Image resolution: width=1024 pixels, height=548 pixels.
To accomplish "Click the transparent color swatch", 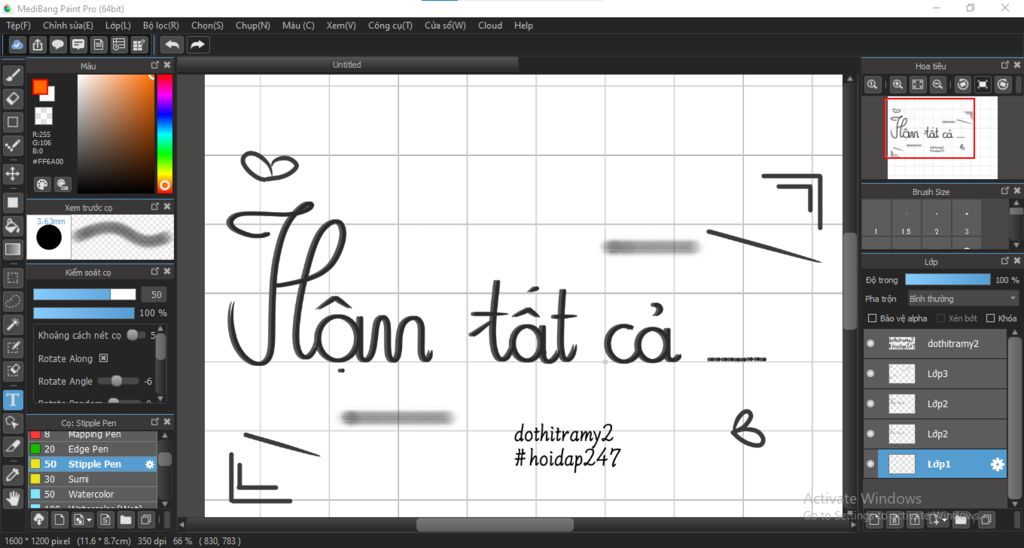I will (43, 116).
